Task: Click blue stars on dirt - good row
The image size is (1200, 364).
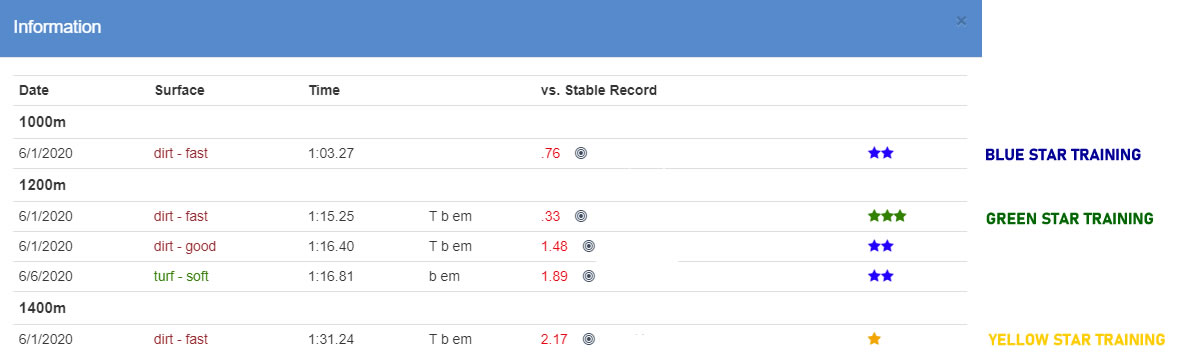Action: point(881,246)
